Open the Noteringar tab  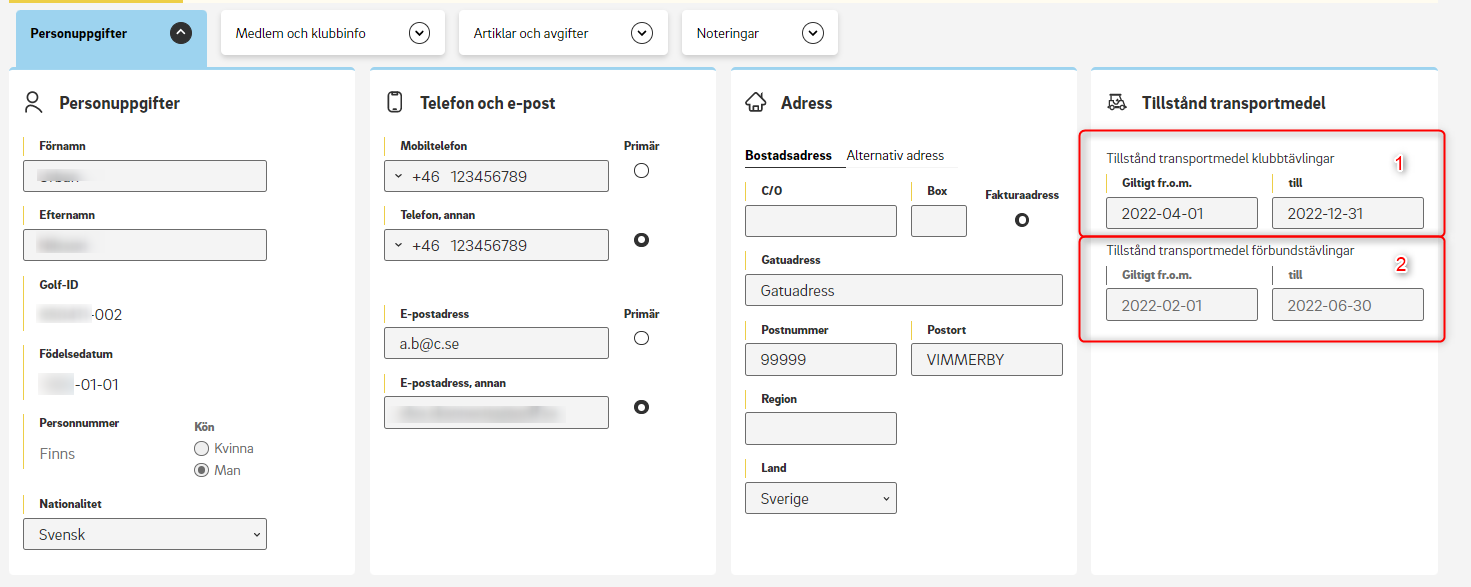tap(759, 33)
